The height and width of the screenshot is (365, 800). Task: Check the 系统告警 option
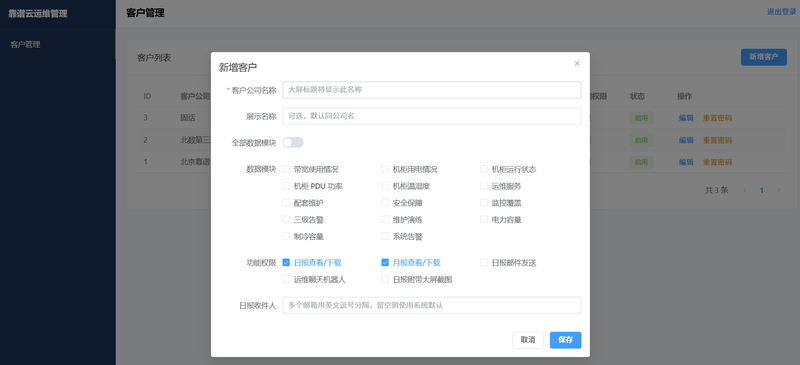[x=385, y=236]
